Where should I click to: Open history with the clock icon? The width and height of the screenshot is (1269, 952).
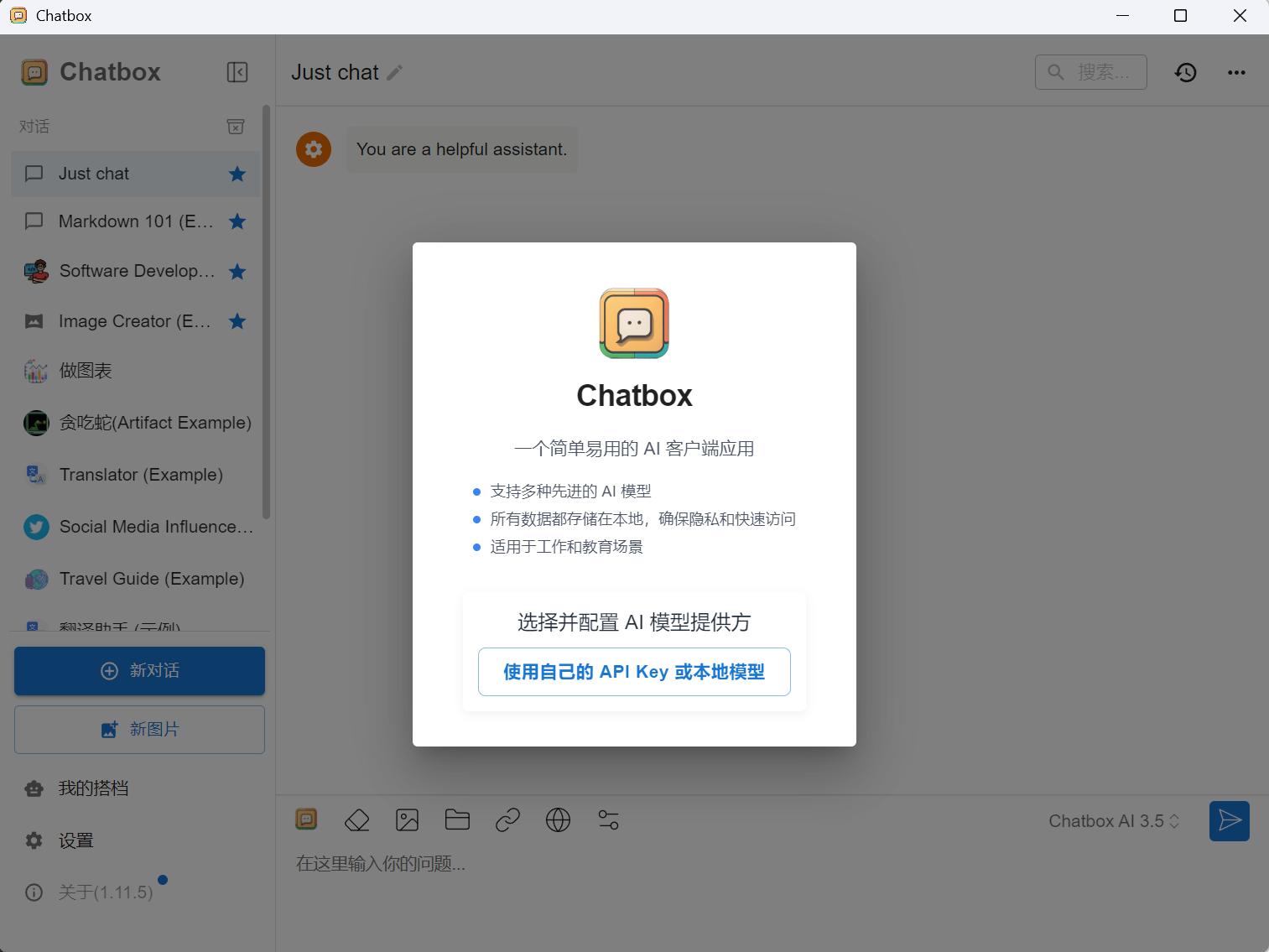(x=1185, y=72)
